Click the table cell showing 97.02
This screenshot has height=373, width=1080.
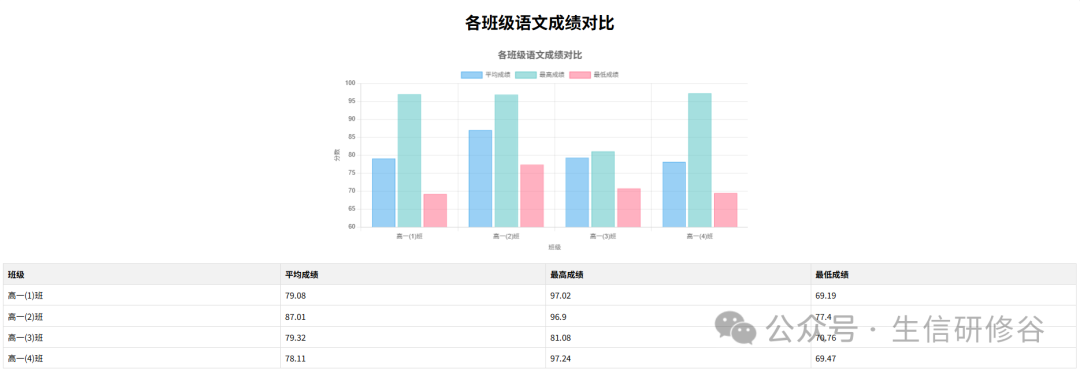pyautogui.click(x=678, y=296)
